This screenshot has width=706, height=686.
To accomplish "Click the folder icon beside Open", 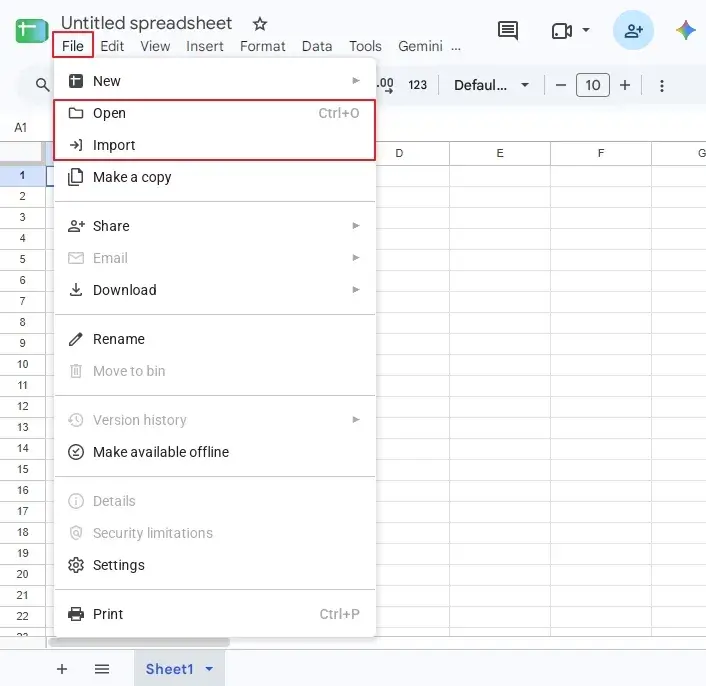I will pyautogui.click(x=76, y=113).
